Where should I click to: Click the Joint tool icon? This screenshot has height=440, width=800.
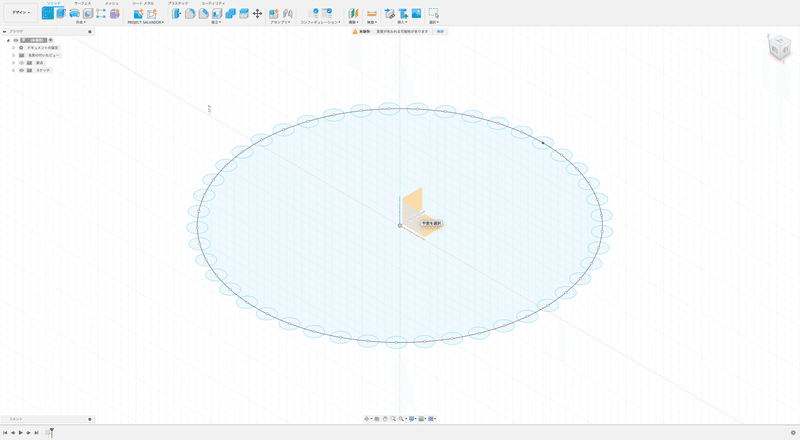tap(288, 14)
